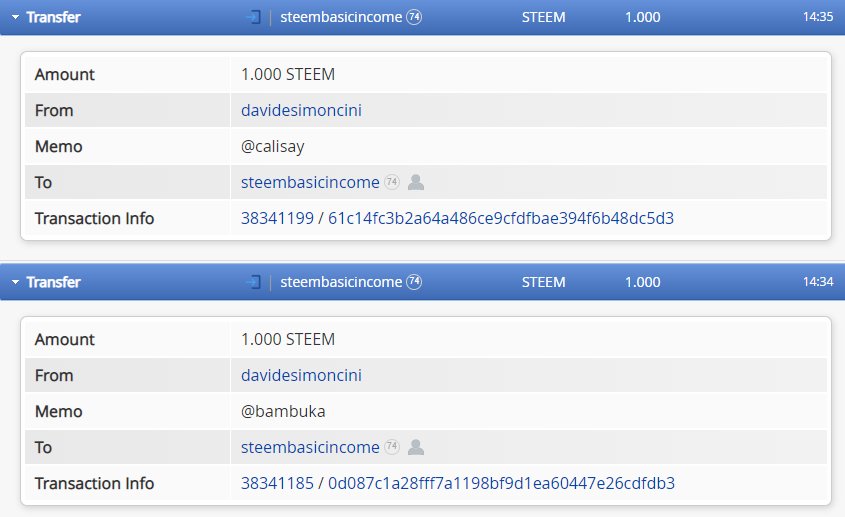Open steembasicincome To link in @calisay transfer
This screenshot has height=517, width=845.
[x=310, y=182]
